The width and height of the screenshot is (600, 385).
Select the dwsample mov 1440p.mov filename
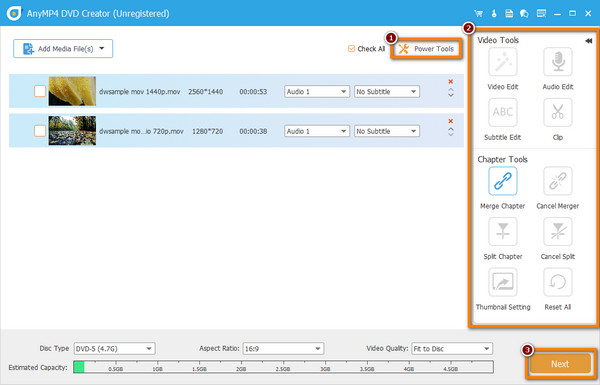pos(139,92)
